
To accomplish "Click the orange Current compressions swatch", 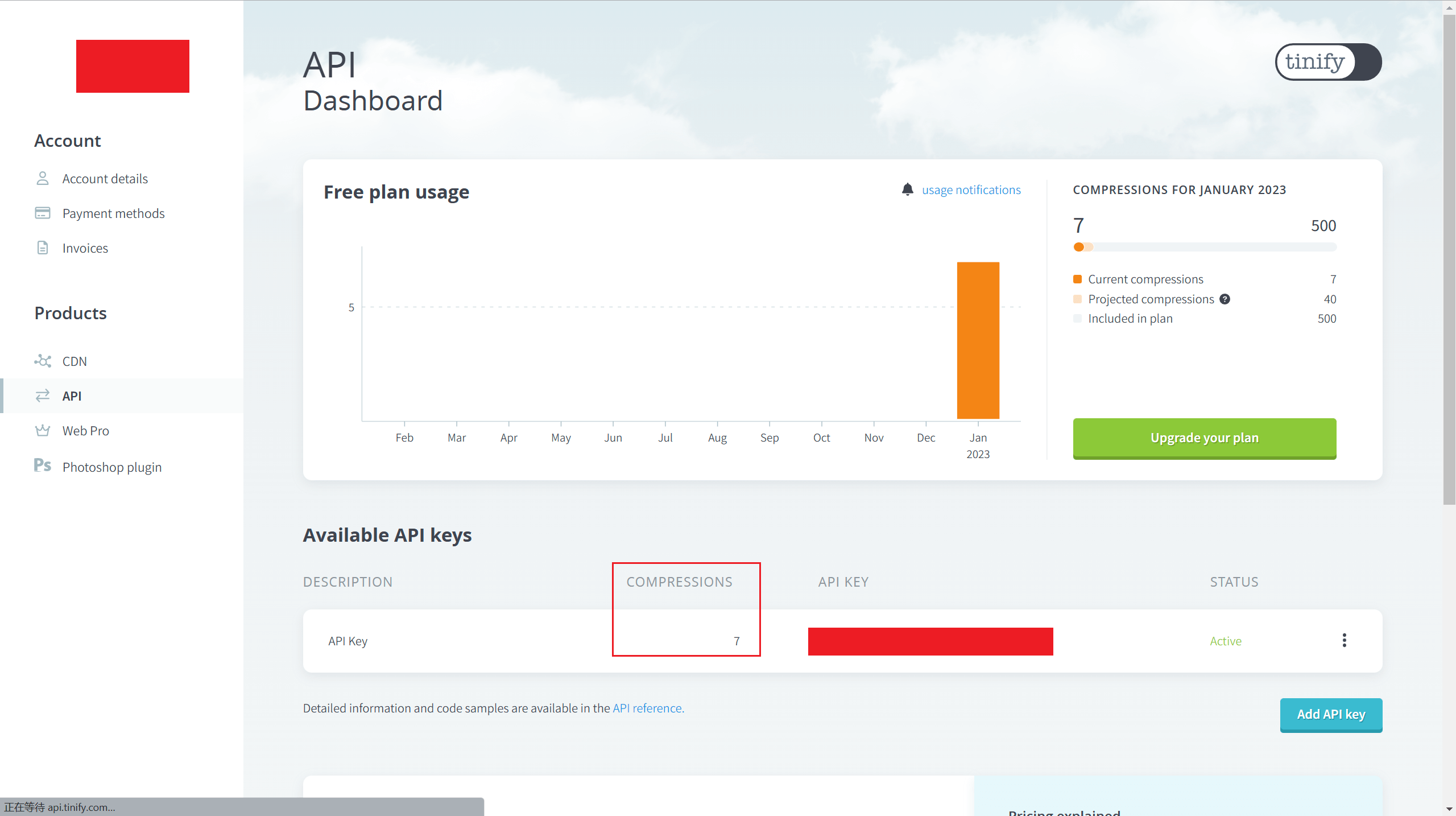I will 1077,279.
